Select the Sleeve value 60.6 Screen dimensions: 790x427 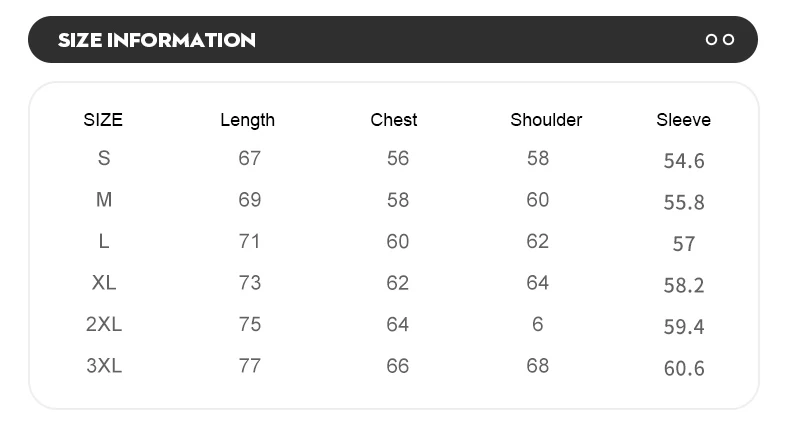tap(684, 369)
